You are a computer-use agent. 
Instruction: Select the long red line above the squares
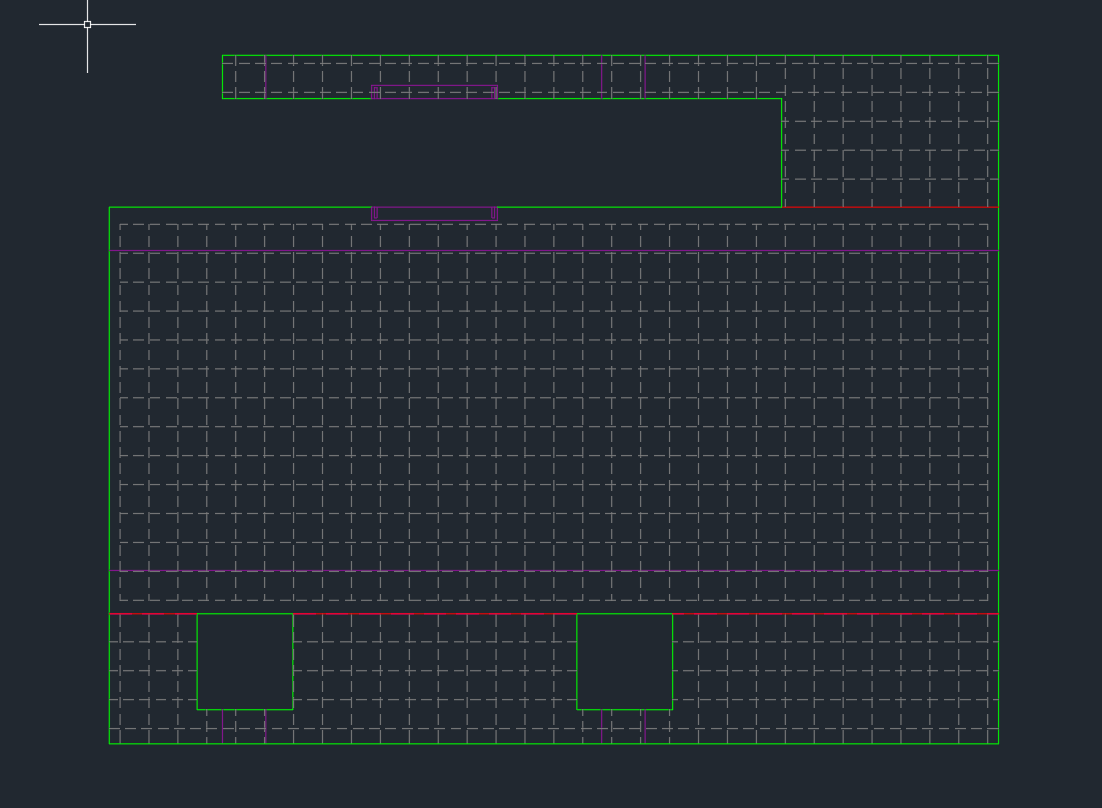[x=554, y=613]
